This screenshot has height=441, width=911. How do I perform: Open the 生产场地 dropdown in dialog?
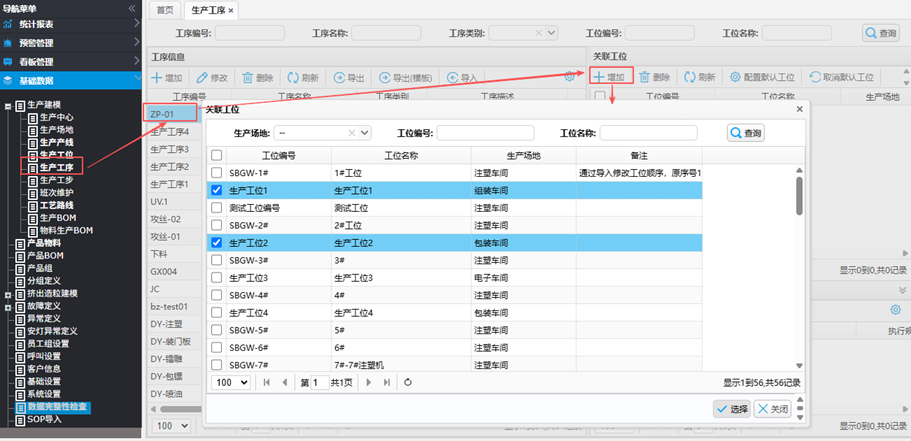pos(365,133)
